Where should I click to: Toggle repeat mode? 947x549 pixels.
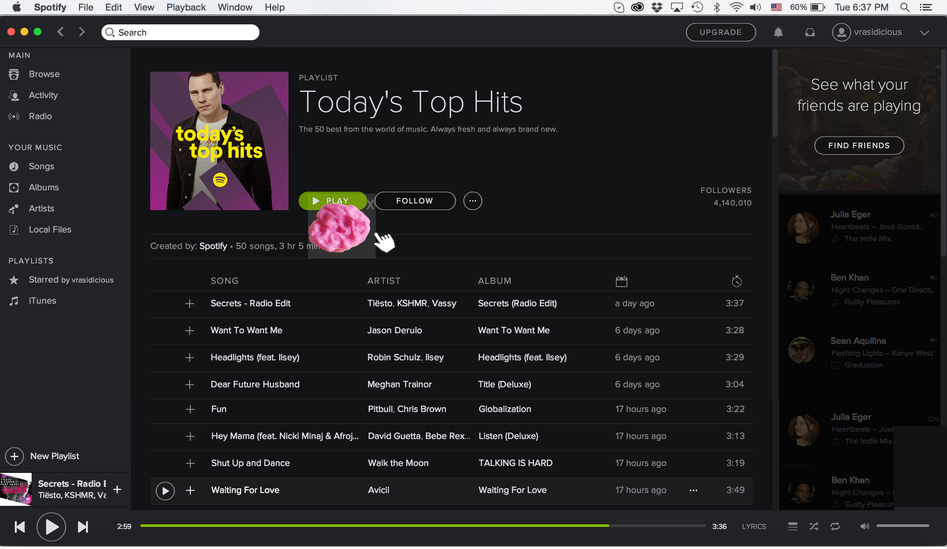coord(835,527)
